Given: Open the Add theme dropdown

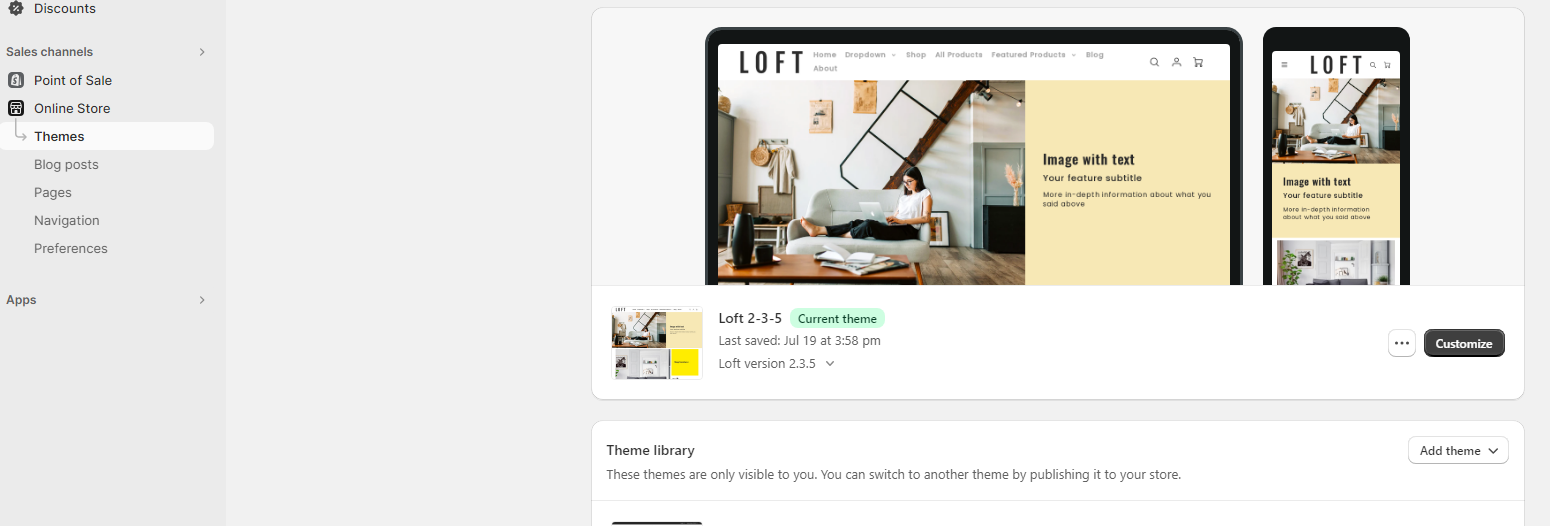Looking at the screenshot, I should pyautogui.click(x=1458, y=450).
